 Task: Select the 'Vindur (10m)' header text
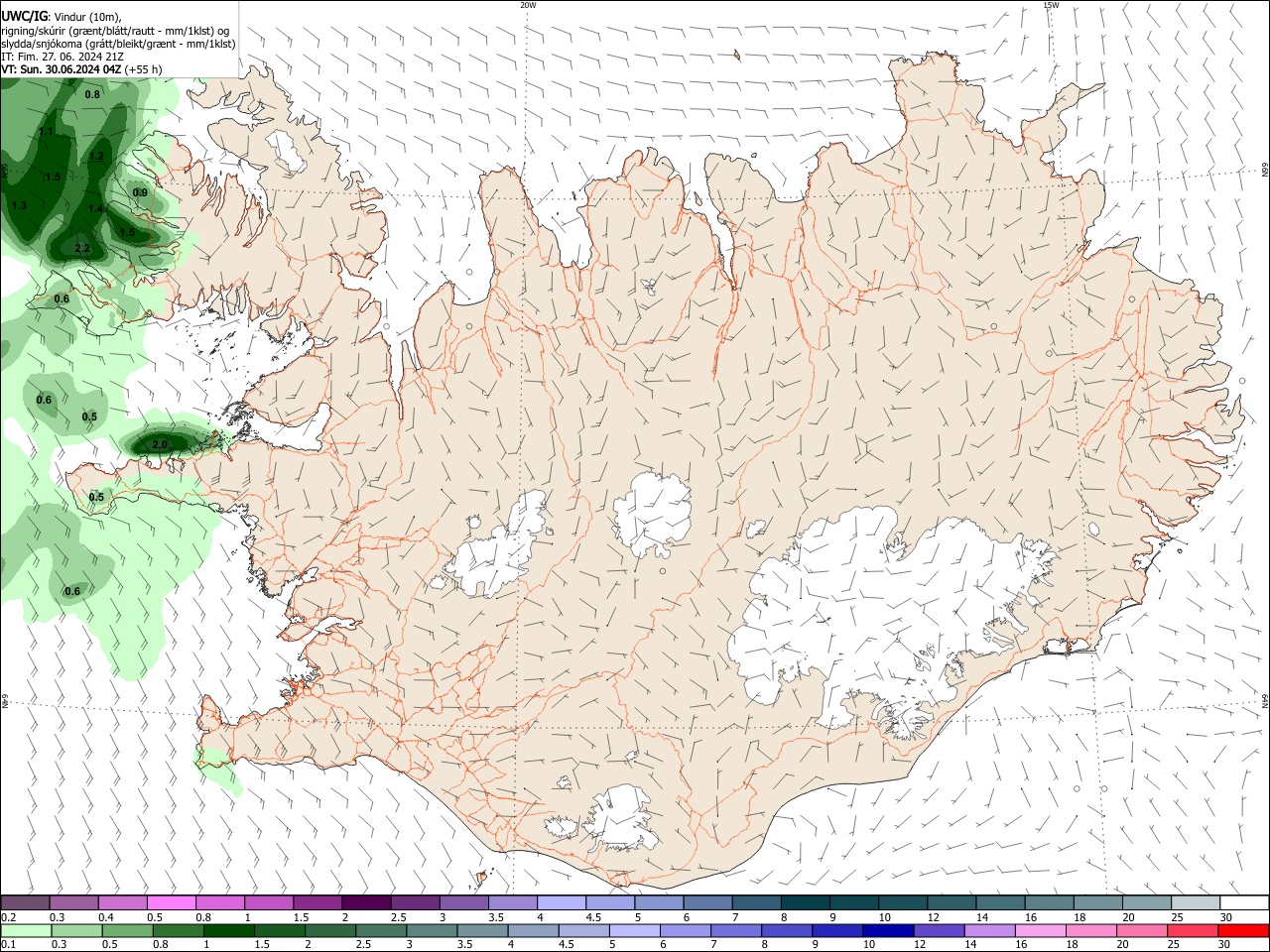(x=86, y=18)
